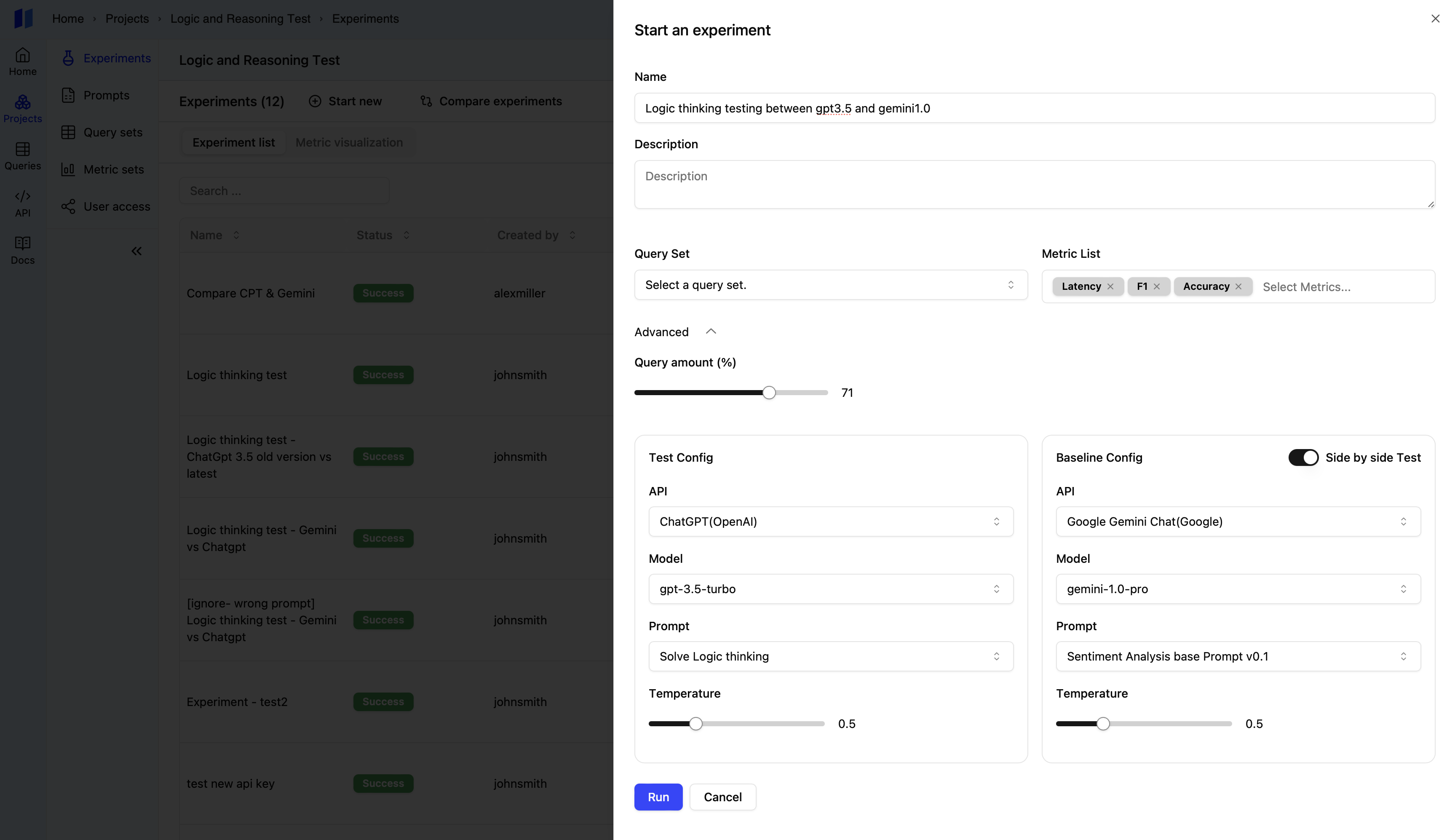Open Queries in the left rail
Screen dimensions: 1455x840
[22, 156]
